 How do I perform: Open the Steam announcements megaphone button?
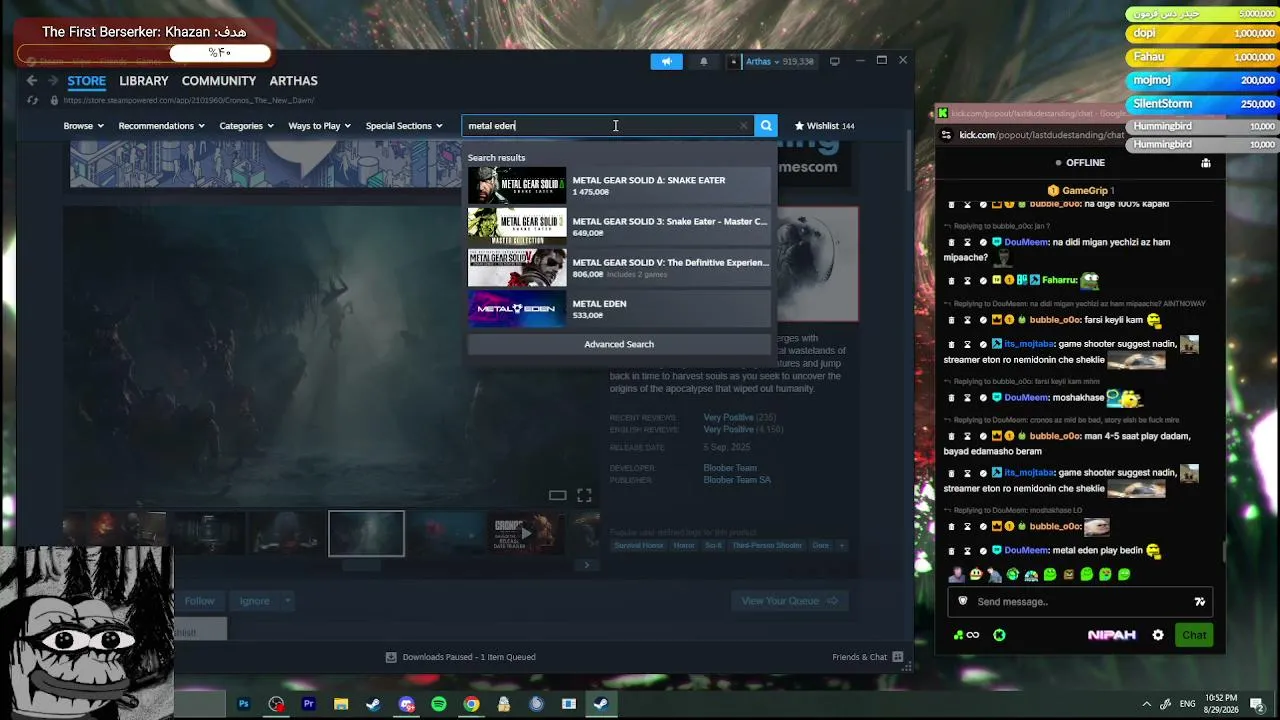(666, 61)
